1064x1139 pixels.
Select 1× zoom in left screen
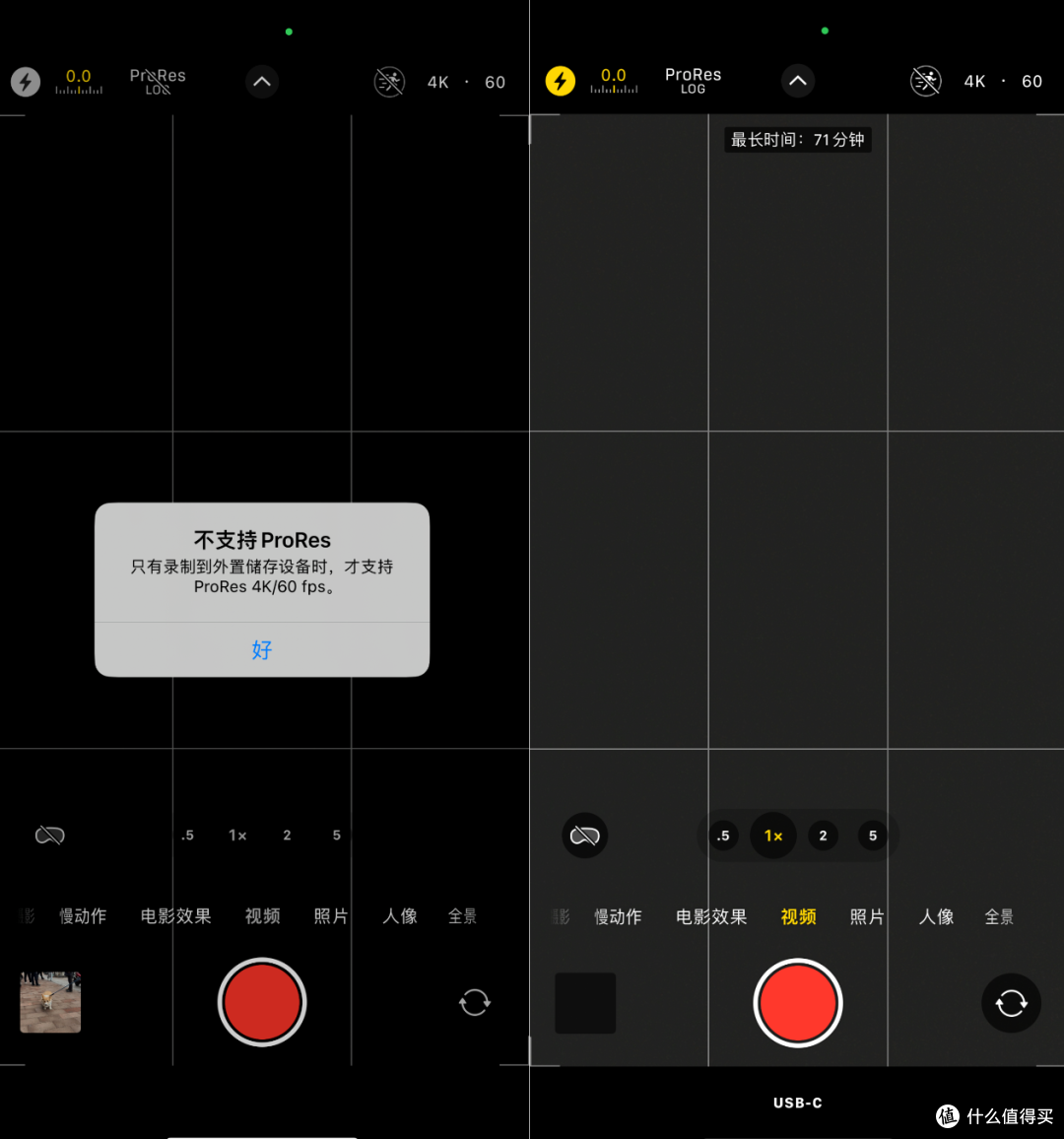237,836
